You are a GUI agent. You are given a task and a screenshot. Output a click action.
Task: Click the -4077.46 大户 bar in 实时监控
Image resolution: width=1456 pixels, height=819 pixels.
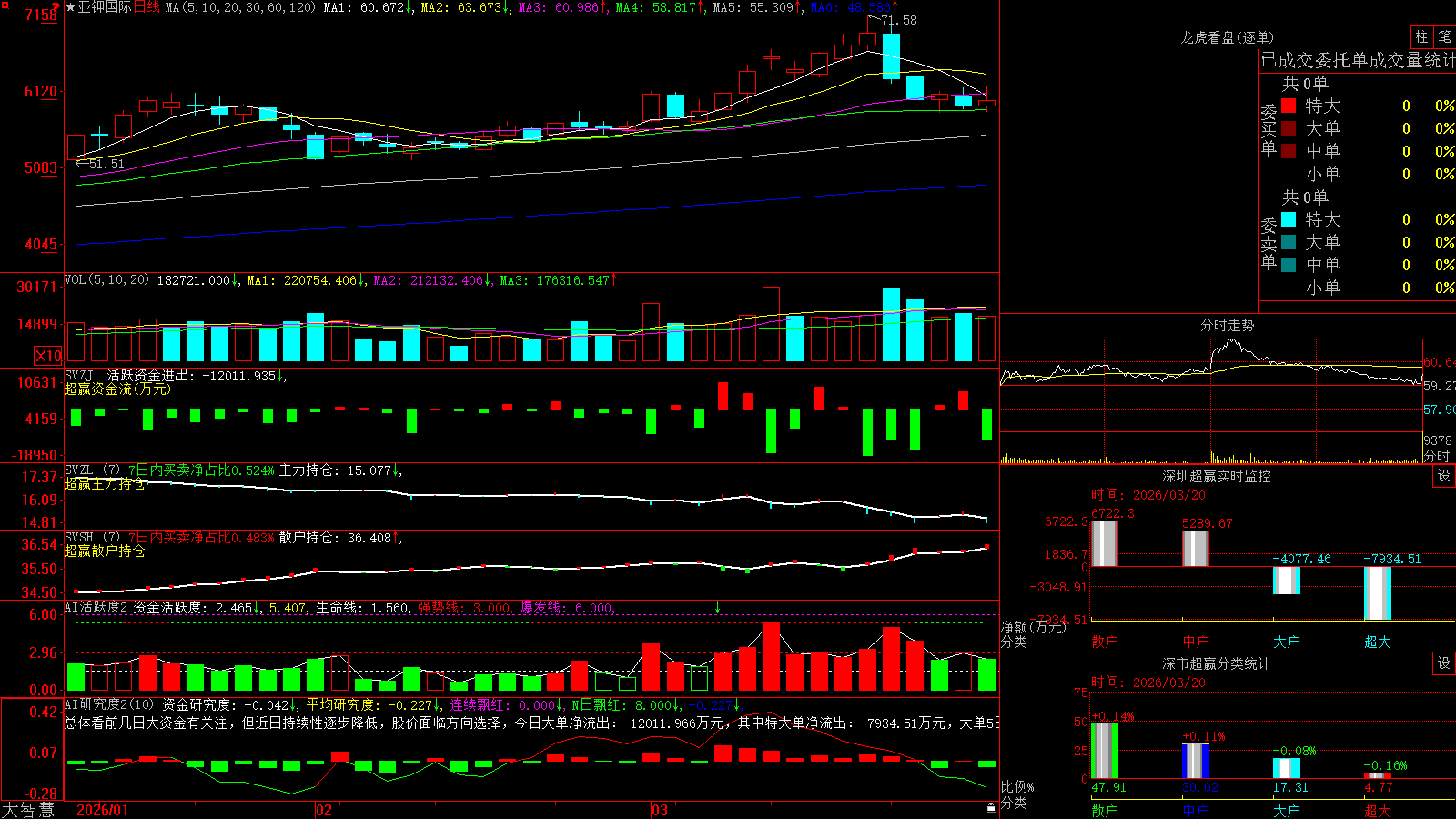click(1287, 581)
